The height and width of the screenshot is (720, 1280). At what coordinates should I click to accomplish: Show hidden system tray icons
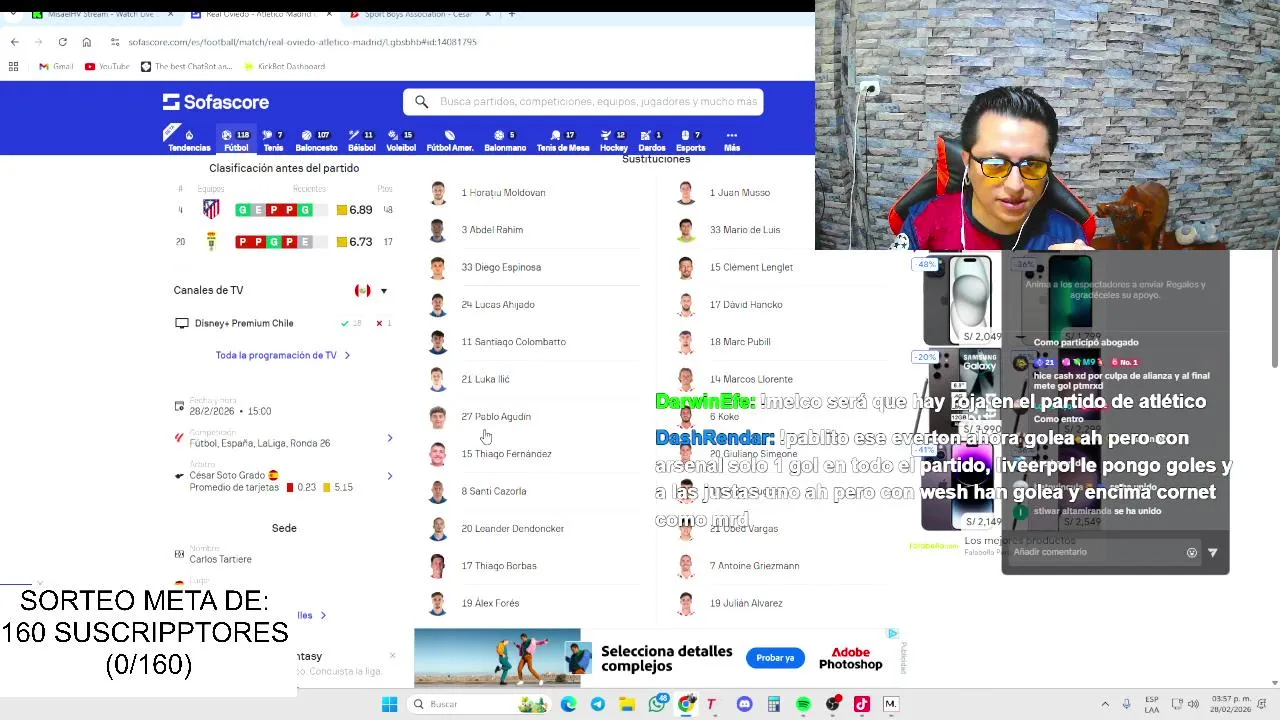(x=1105, y=704)
